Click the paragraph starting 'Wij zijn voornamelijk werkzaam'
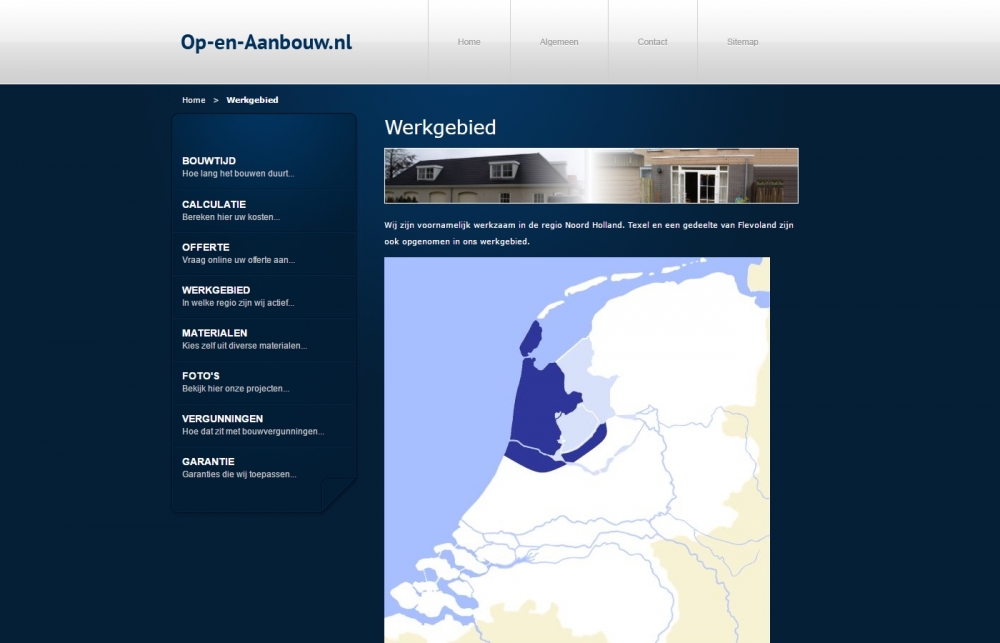The width and height of the screenshot is (1000, 643). click(589, 233)
